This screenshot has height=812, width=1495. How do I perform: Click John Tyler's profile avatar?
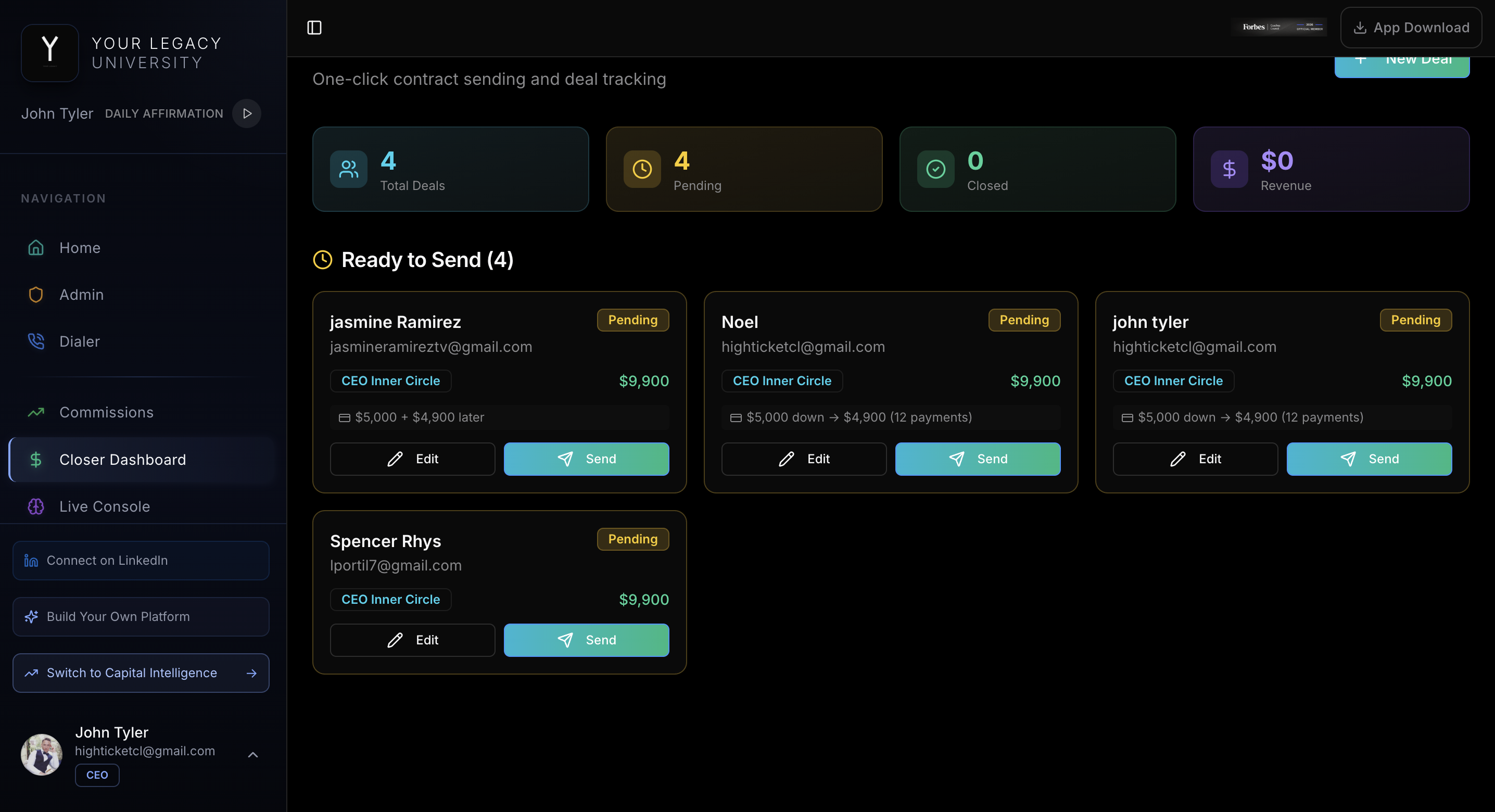[42, 755]
